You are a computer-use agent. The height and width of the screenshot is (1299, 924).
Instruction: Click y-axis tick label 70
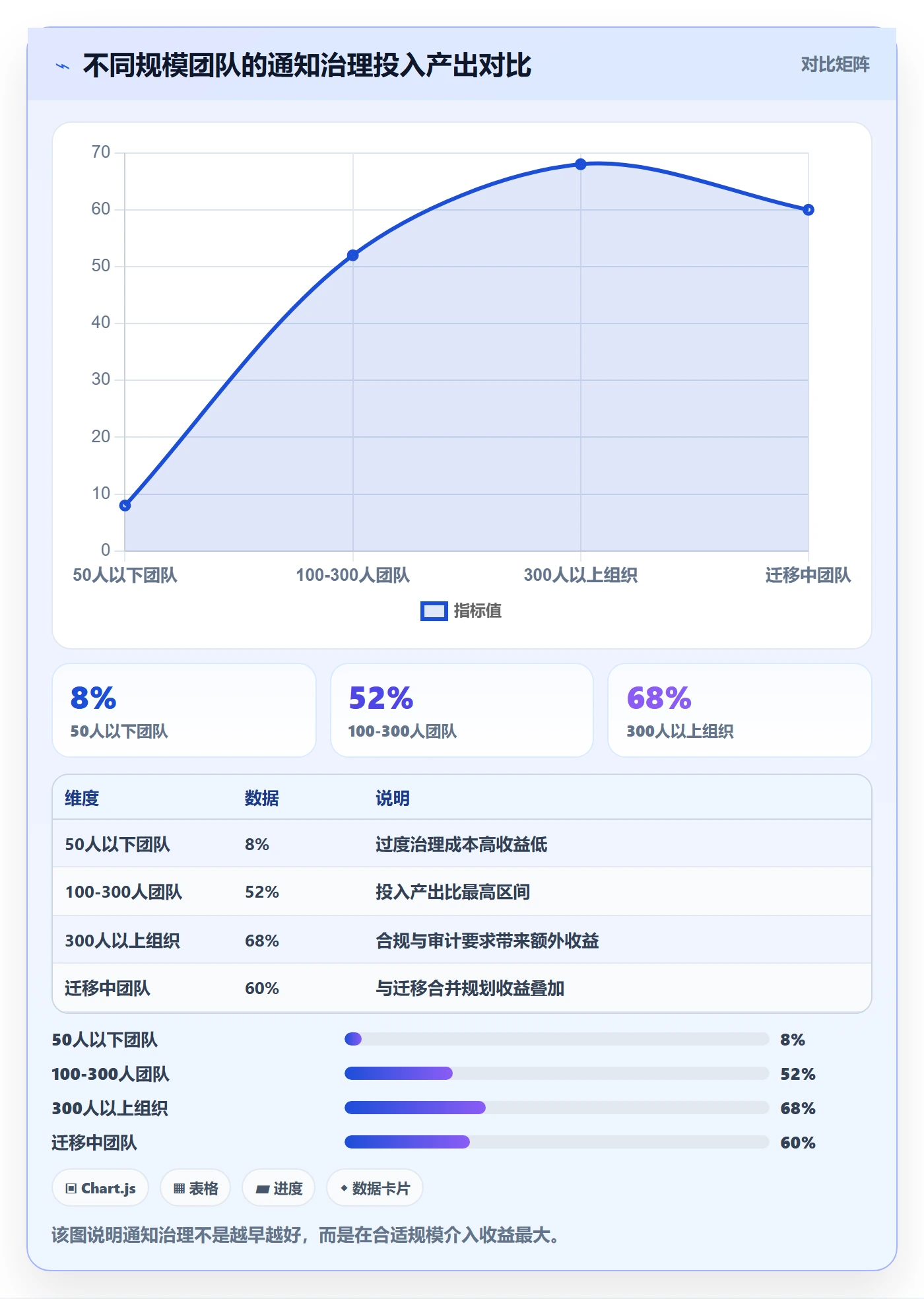101,152
